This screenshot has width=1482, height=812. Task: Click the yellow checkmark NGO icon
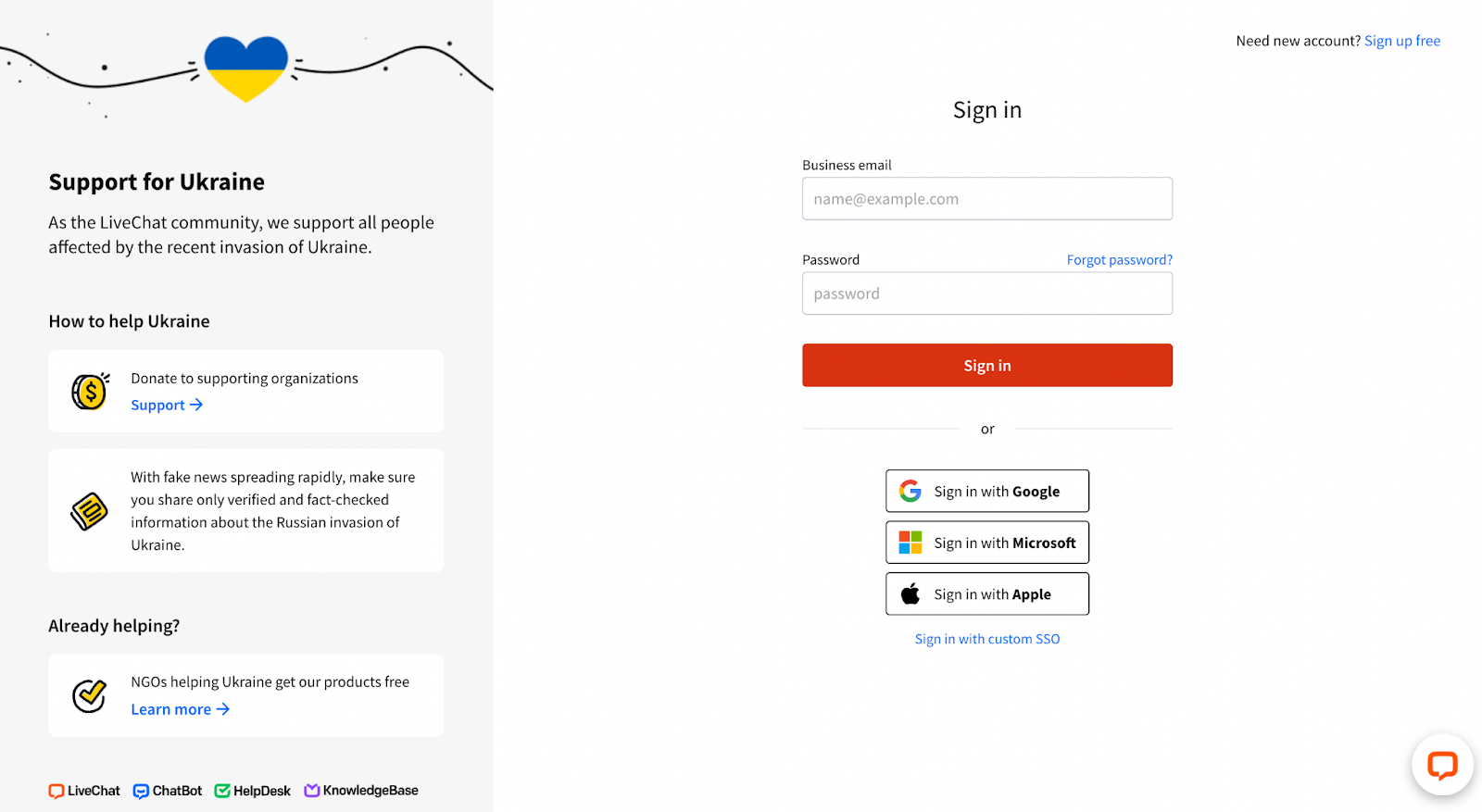pyautogui.click(x=90, y=695)
